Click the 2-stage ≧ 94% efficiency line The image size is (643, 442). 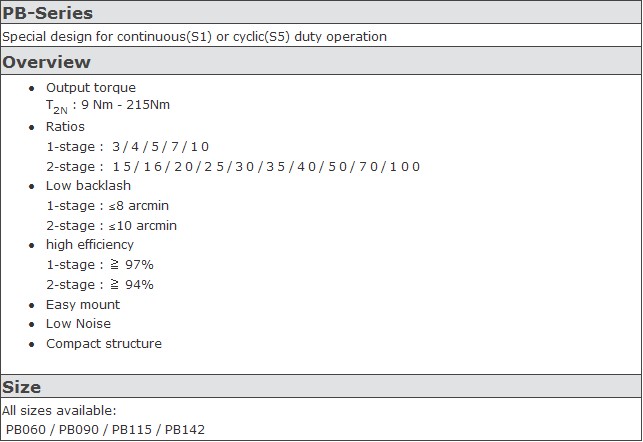[x=100, y=285]
